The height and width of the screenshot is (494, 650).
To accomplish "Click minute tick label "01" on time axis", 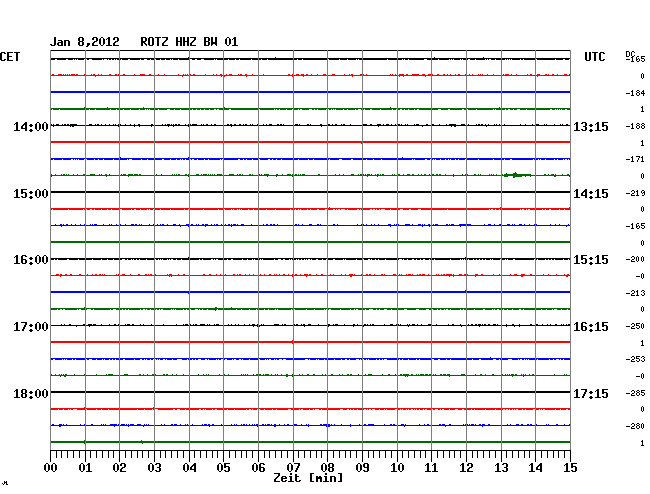I will (x=85, y=468).
